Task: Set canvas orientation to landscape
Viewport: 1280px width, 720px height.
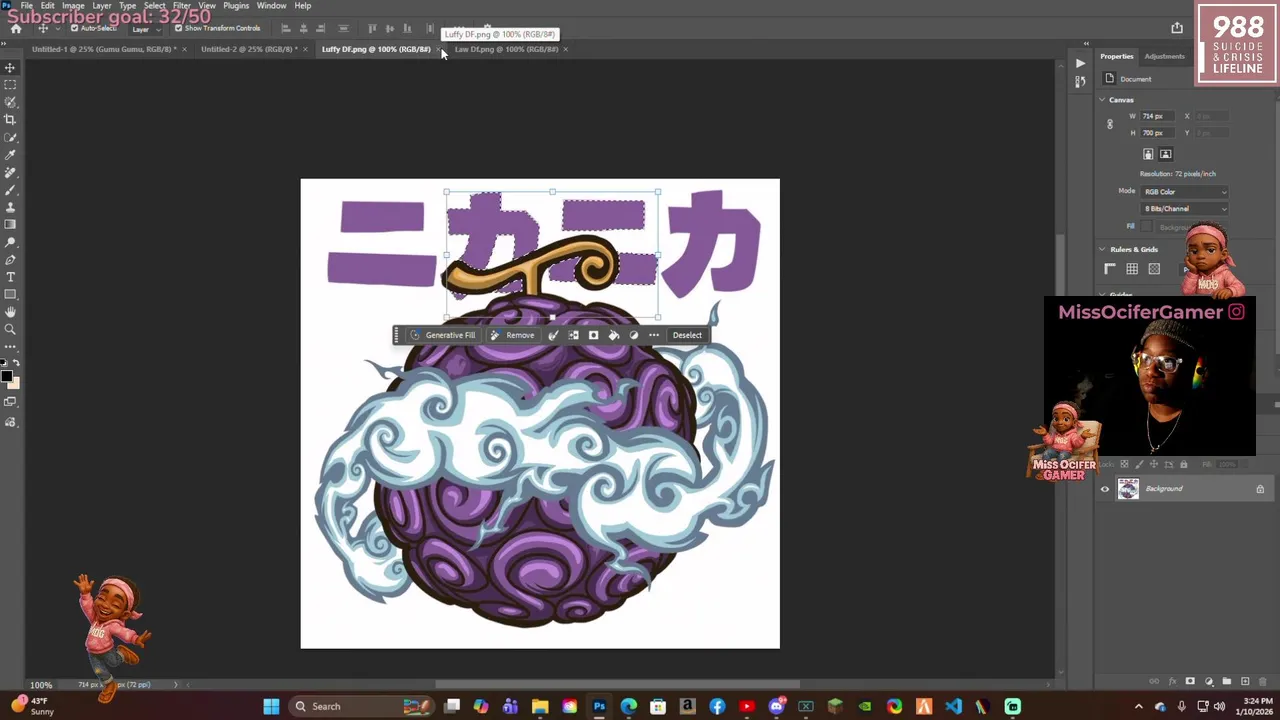Action: (1165, 154)
